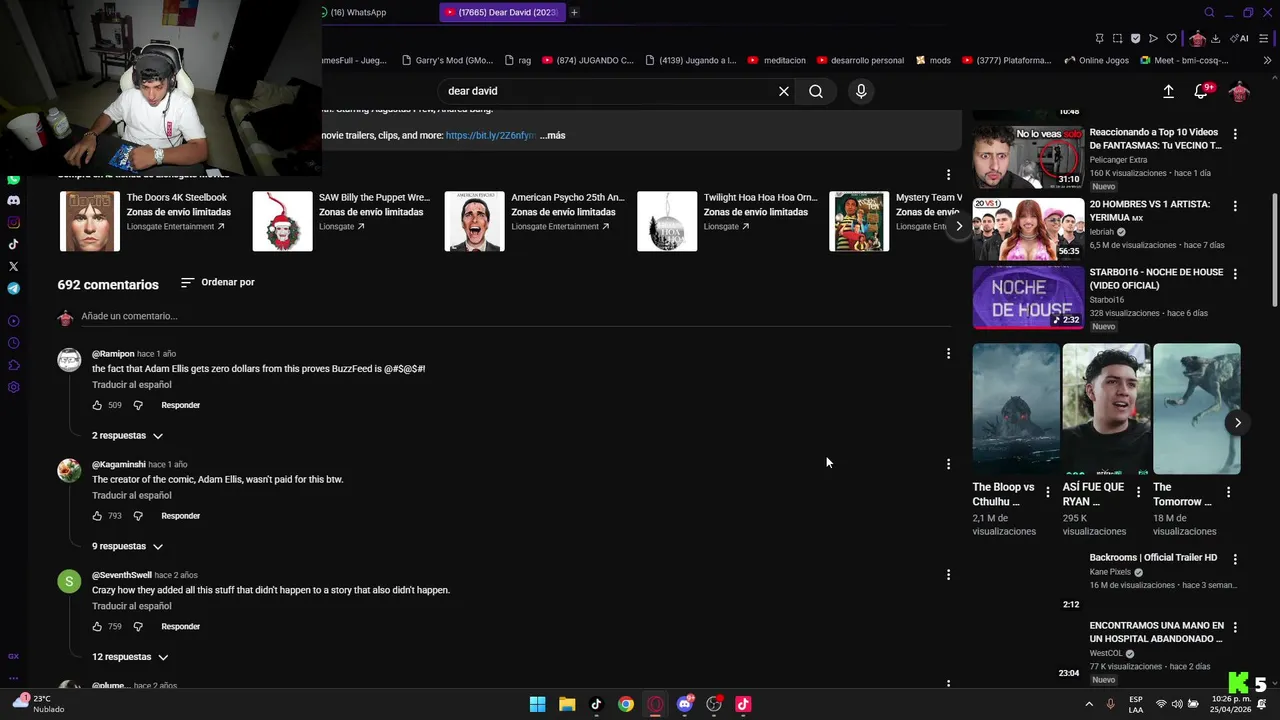Image resolution: width=1280 pixels, height=720 pixels.
Task: Open X (Twitter) in sidebar
Action: (x=13, y=266)
